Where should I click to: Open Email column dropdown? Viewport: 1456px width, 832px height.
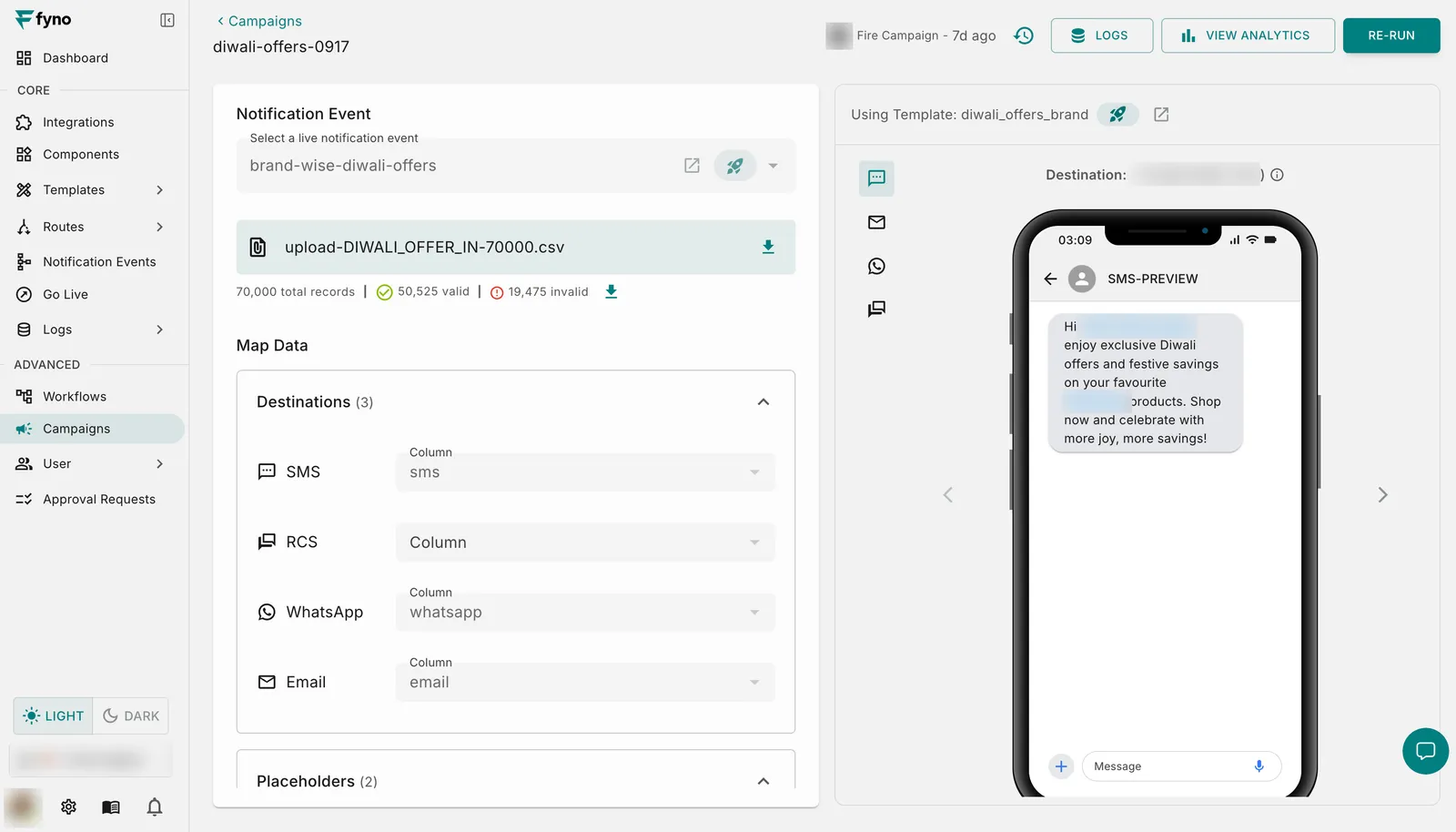point(585,682)
